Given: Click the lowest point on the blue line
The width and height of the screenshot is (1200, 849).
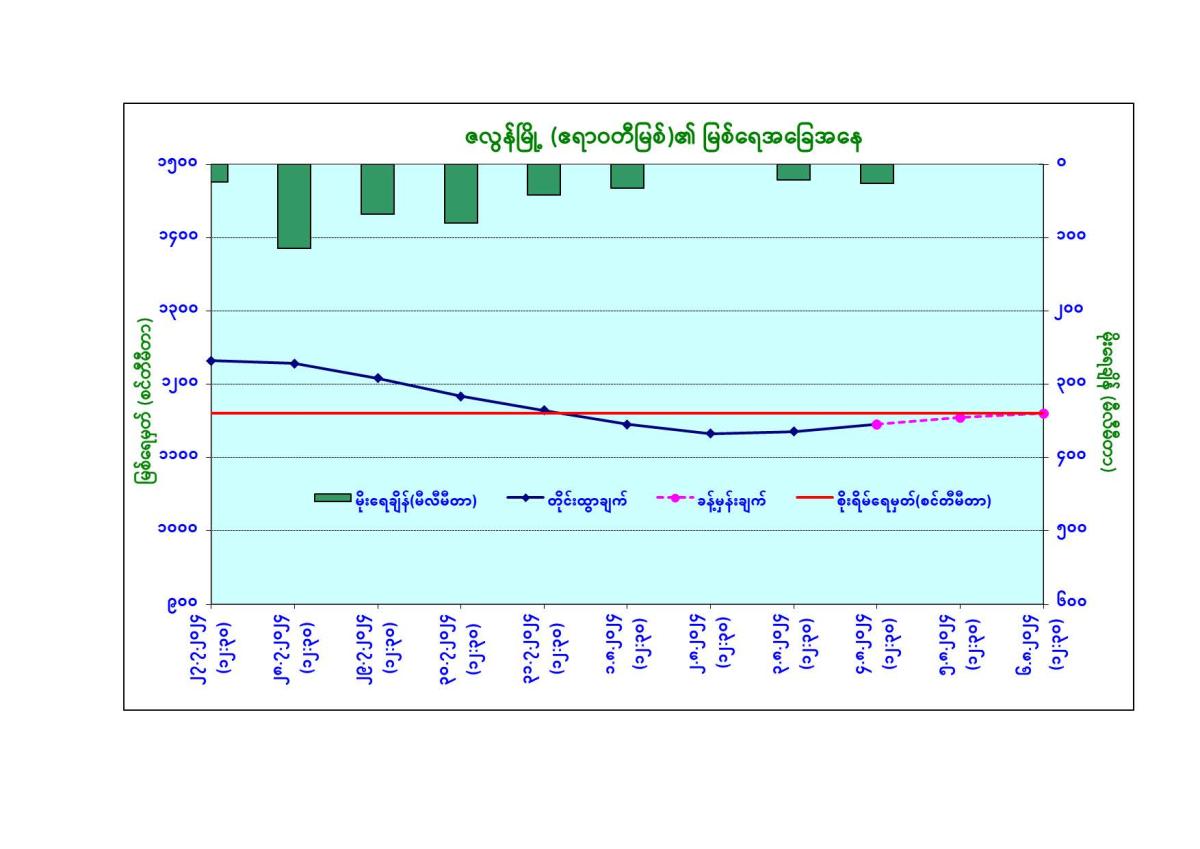Looking at the screenshot, I should (710, 434).
